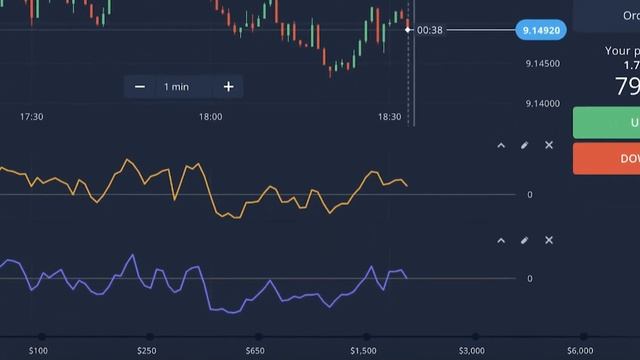The width and height of the screenshot is (640, 360).
Task: Click the current price marker dot
Action: 408,30
